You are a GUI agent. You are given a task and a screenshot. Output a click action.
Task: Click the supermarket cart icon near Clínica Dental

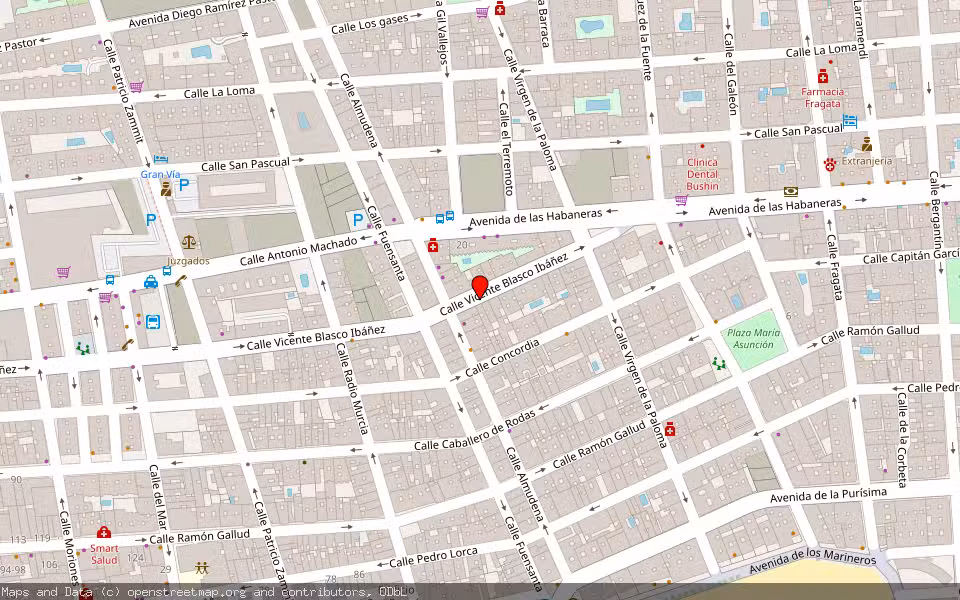pos(681,200)
